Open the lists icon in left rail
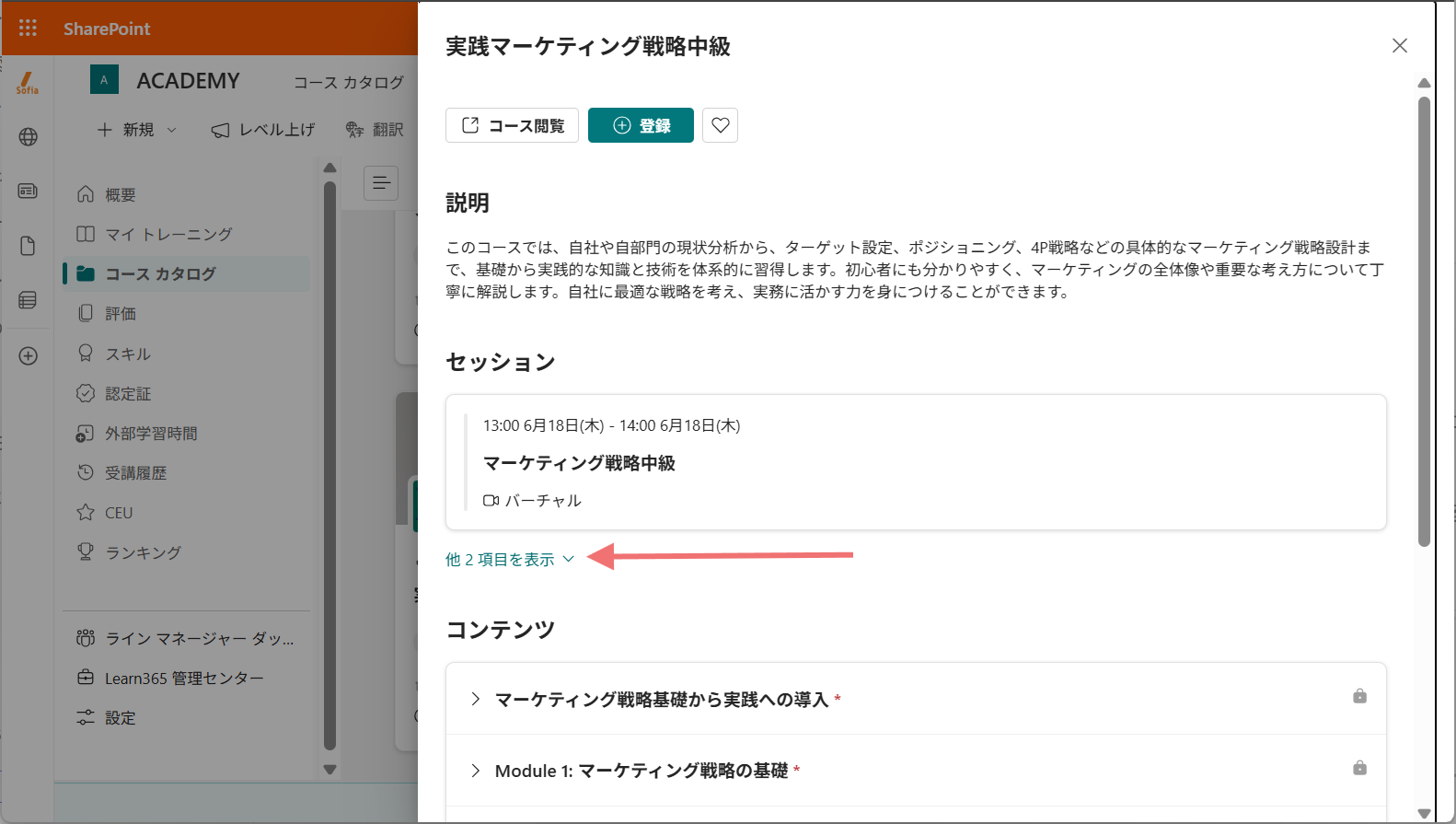 pyautogui.click(x=28, y=300)
